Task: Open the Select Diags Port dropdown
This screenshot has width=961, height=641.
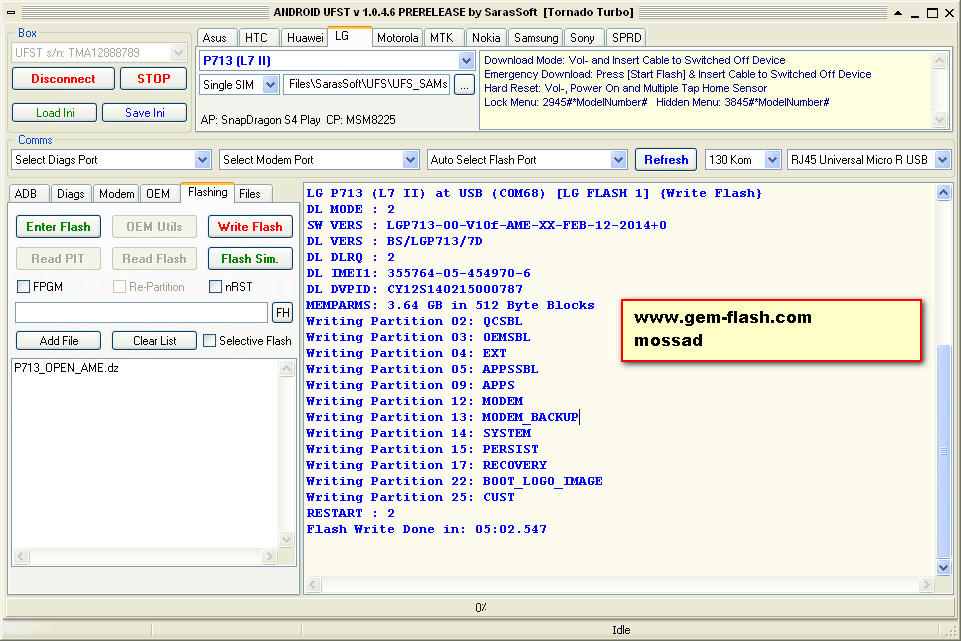Action: [202, 160]
